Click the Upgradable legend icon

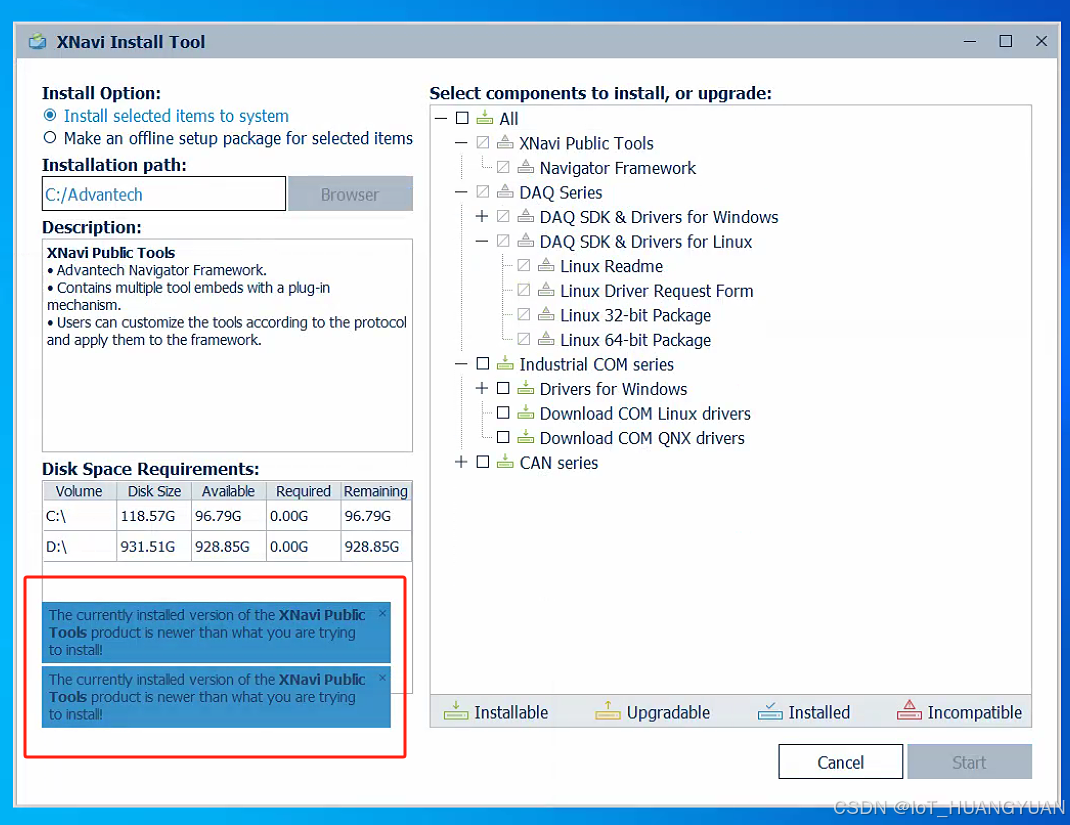608,712
